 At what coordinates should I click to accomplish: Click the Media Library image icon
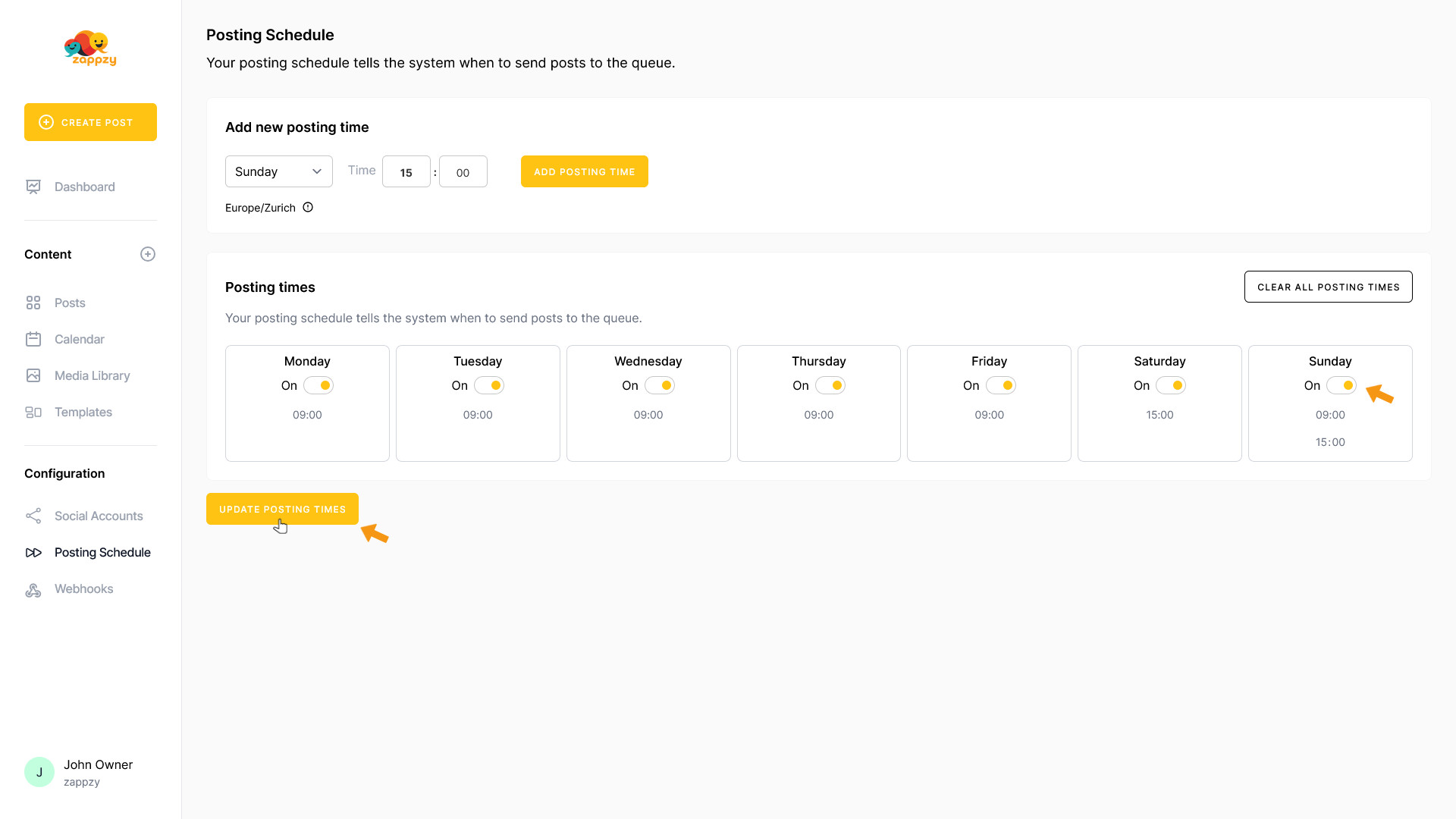coord(33,375)
